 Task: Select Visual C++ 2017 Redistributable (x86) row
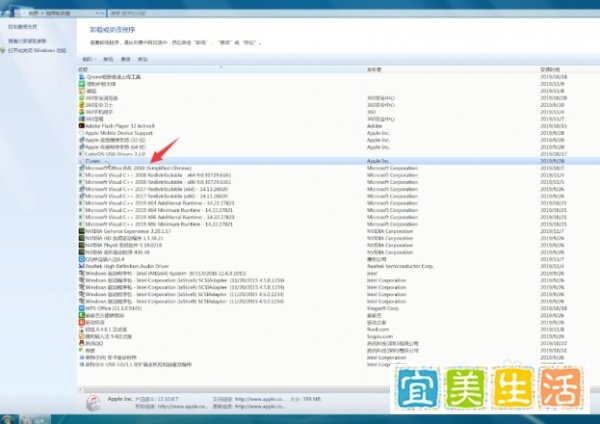pos(338,196)
